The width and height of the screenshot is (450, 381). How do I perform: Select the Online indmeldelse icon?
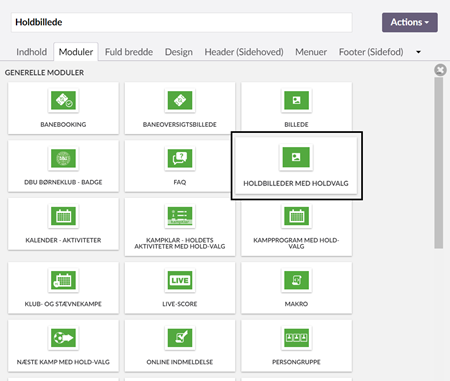[x=180, y=338]
